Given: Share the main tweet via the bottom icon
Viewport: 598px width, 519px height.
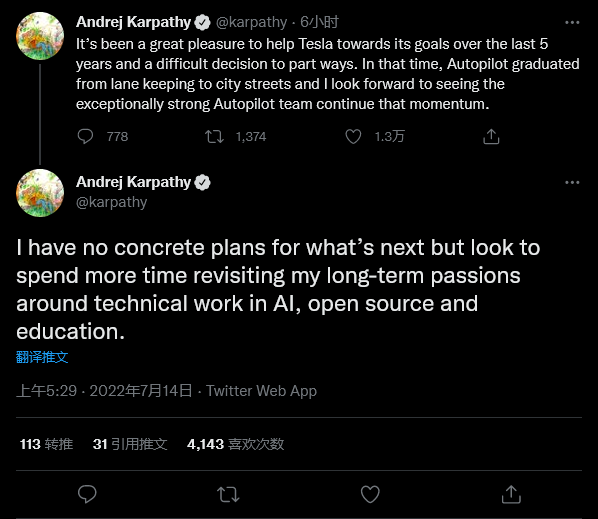Looking at the screenshot, I should coord(511,494).
